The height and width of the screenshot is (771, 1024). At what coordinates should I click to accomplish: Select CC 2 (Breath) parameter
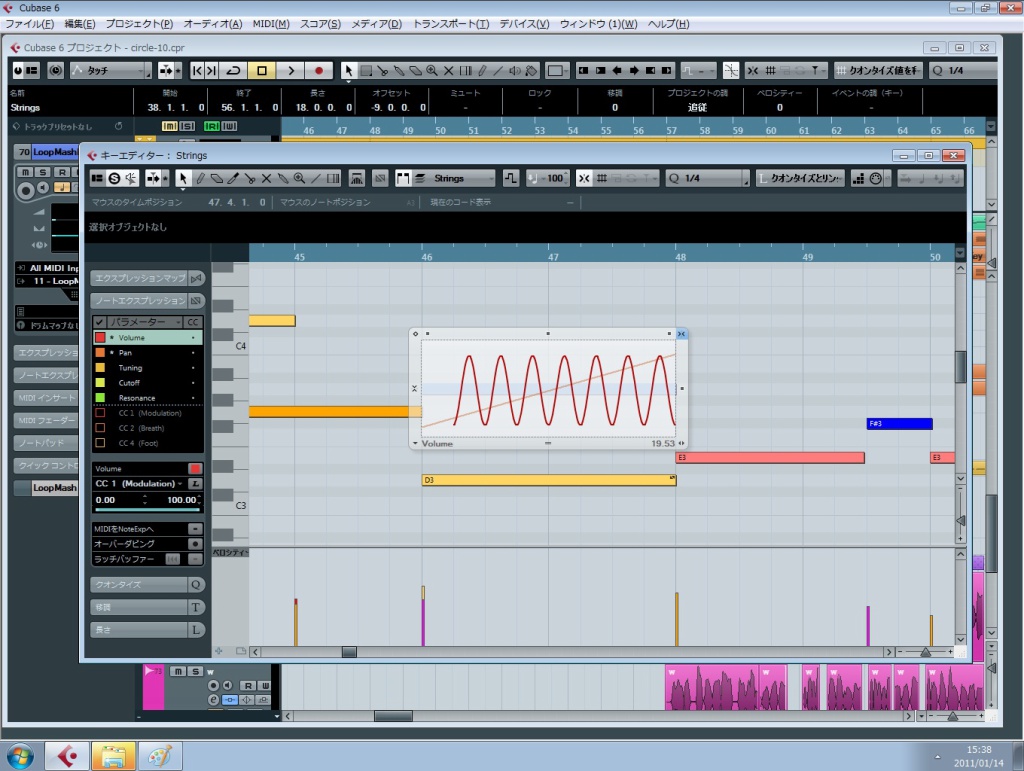(x=148, y=428)
